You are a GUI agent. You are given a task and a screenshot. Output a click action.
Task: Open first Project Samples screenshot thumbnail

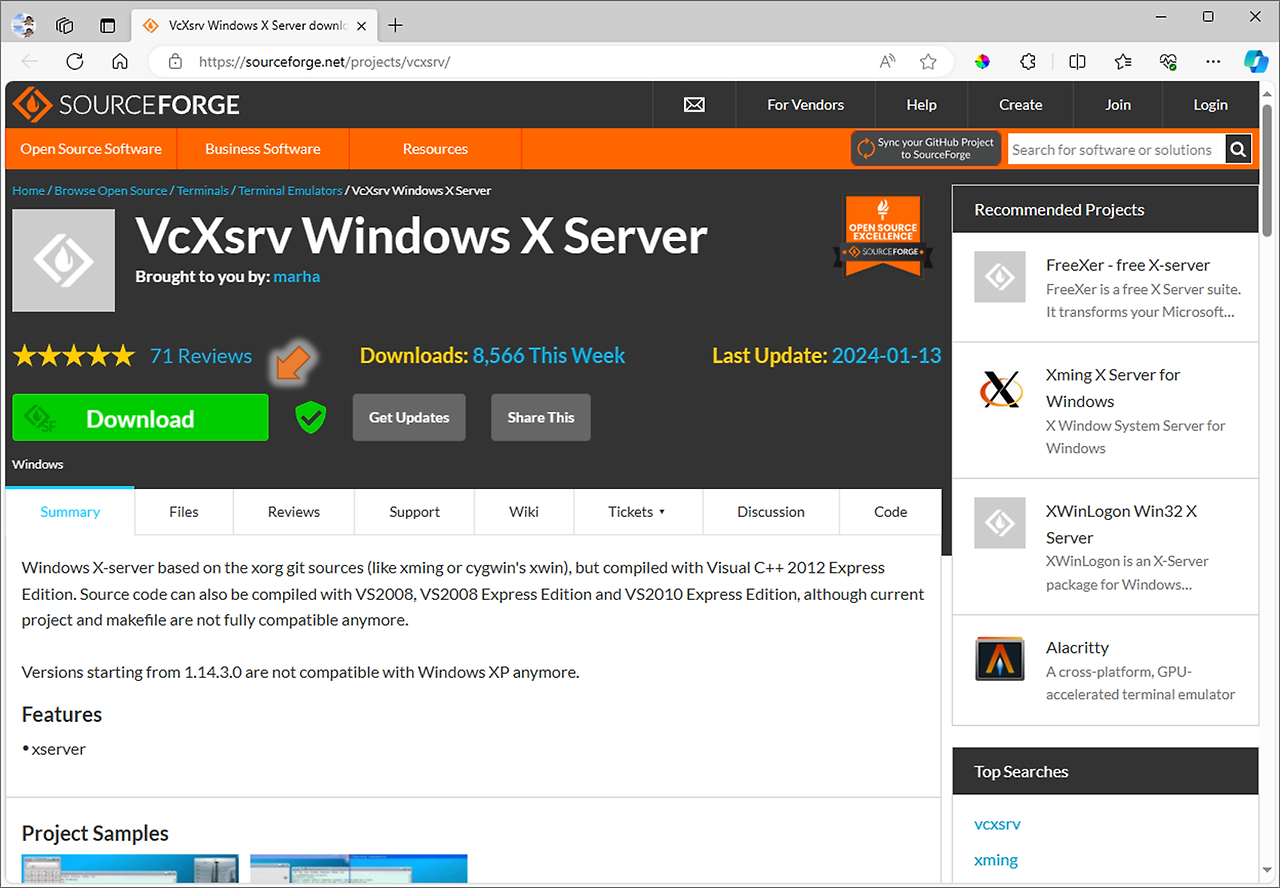130,869
